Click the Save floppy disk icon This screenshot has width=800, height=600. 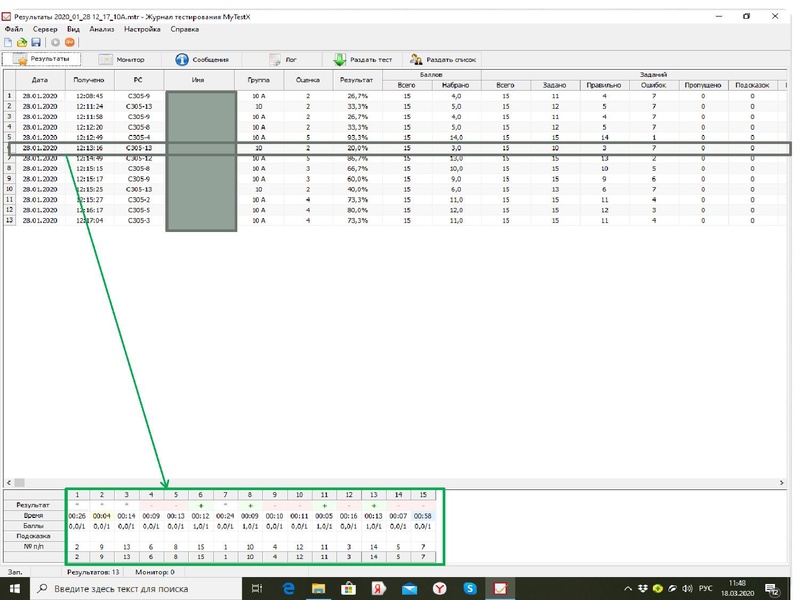(x=36, y=43)
